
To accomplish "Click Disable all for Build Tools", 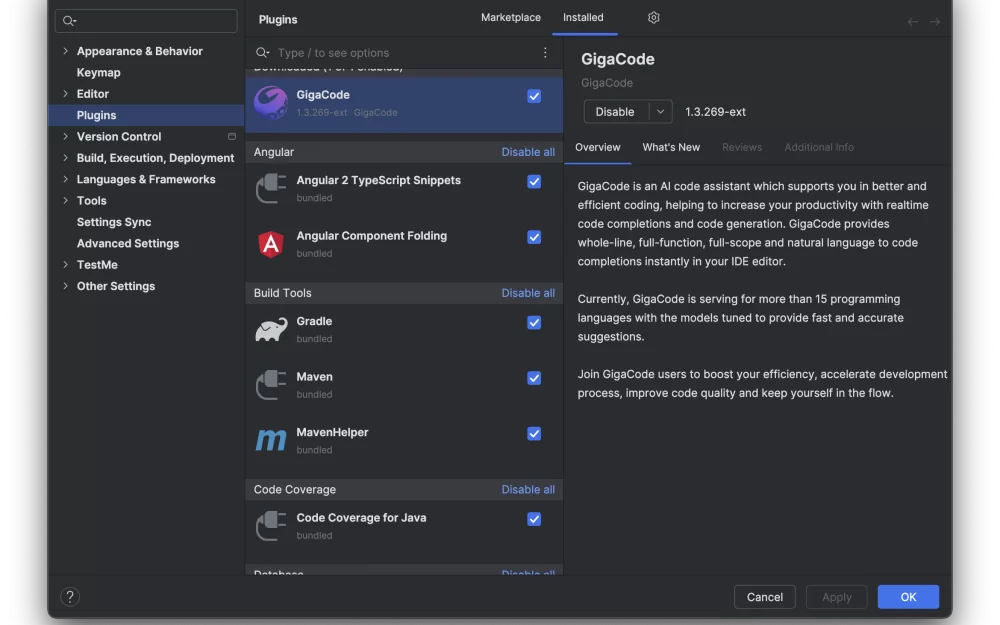I will pos(528,293).
